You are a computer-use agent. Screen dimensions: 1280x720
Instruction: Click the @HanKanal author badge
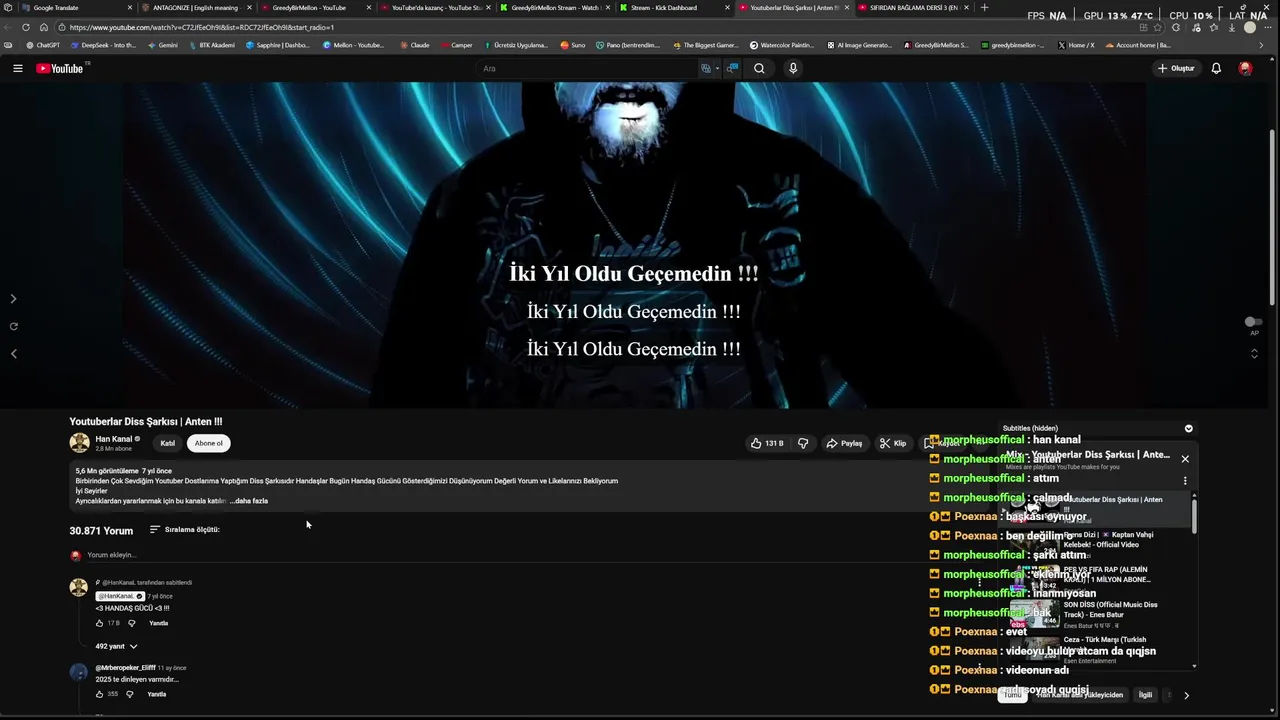[x=119, y=596]
